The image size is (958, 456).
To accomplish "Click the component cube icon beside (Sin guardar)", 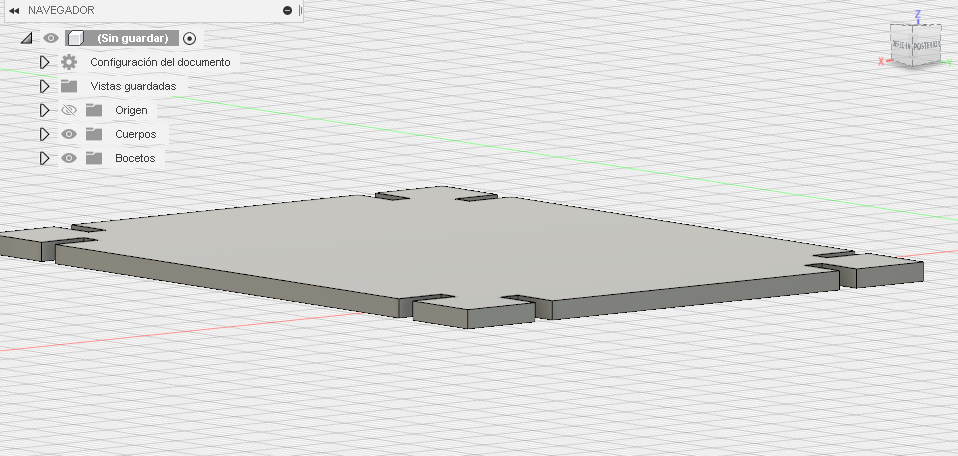I will (x=75, y=39).
